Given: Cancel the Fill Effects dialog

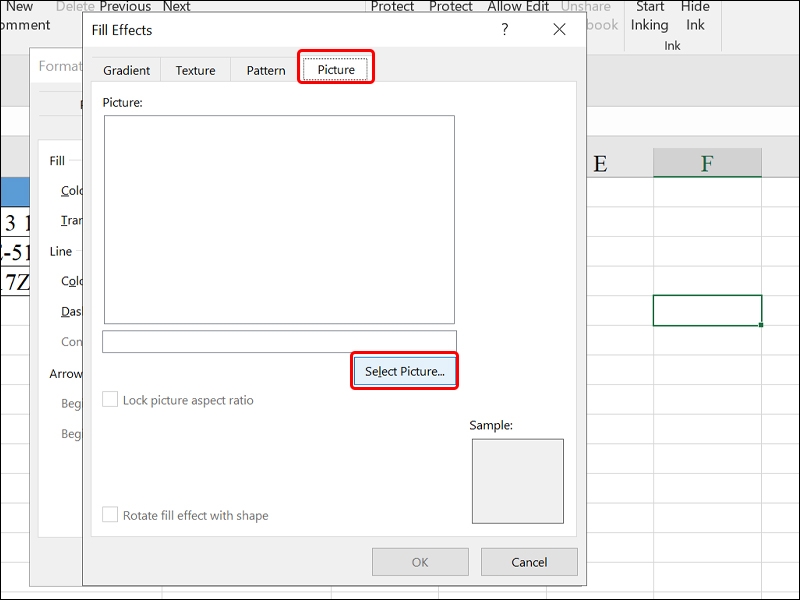Looking at the screenshot, I should [x=529, y=562].
